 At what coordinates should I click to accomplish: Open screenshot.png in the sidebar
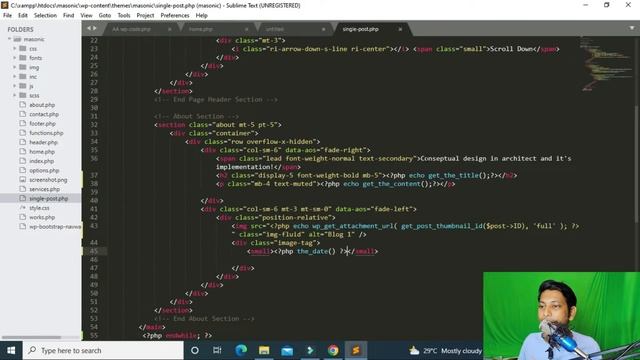point(48,180)
